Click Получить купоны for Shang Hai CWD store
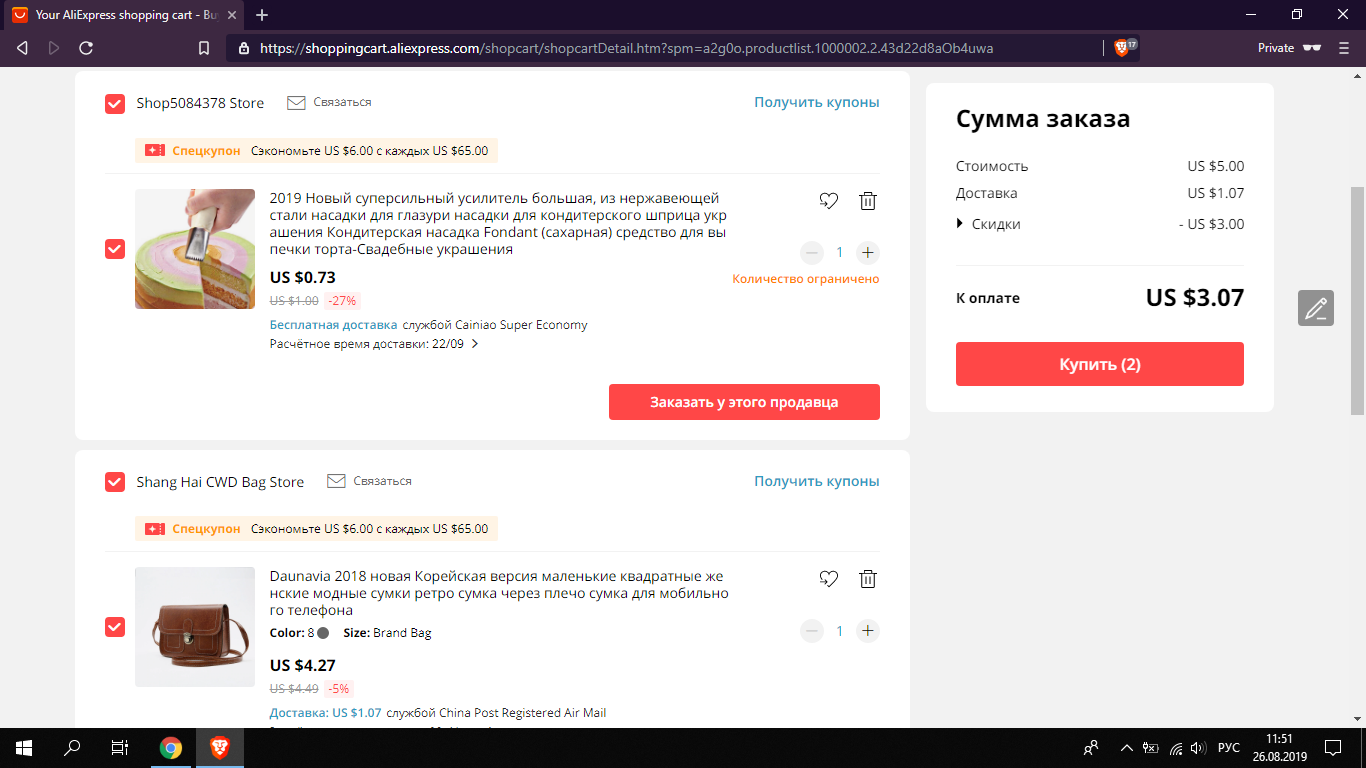Viewport: 1366px width, 768px height. pos(817,481)
